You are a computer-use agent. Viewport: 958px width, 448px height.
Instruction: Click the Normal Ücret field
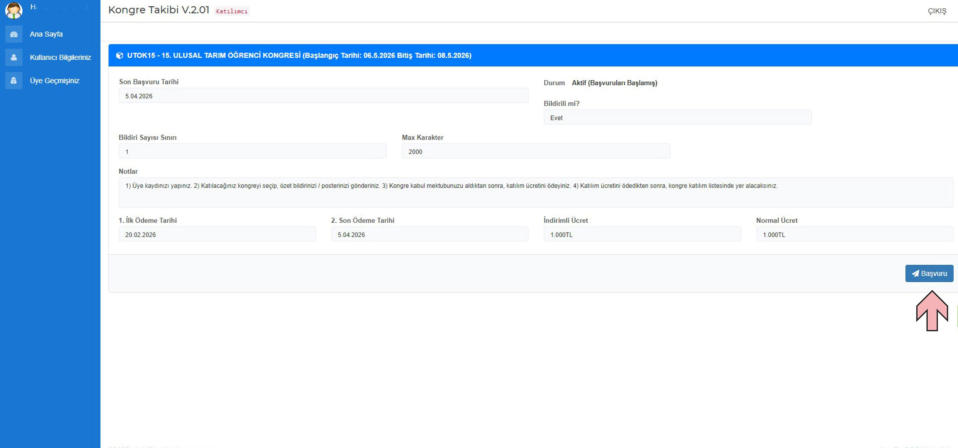point(854,234)
